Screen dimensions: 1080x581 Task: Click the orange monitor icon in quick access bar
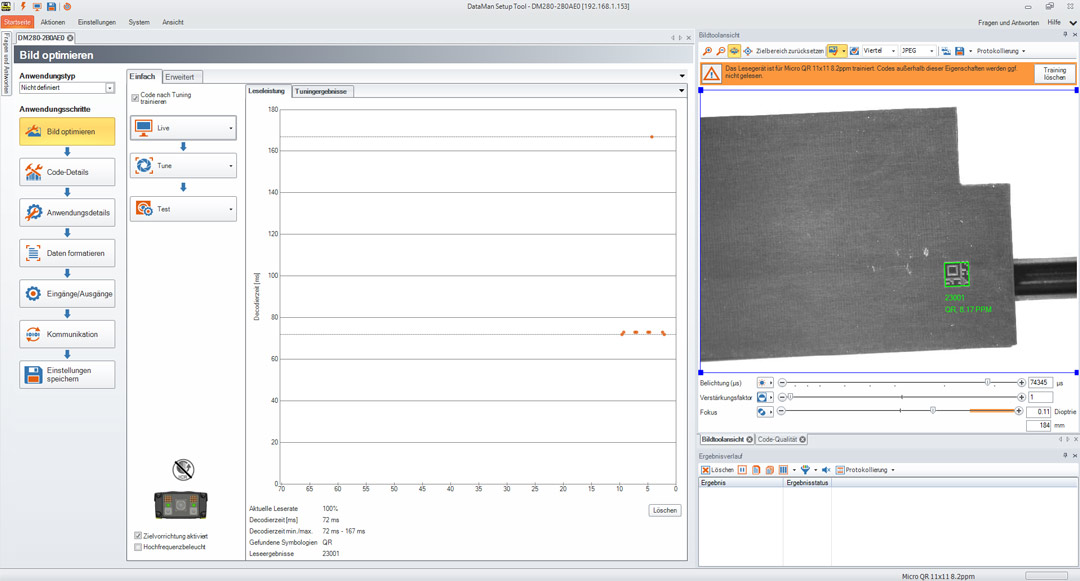37,6
